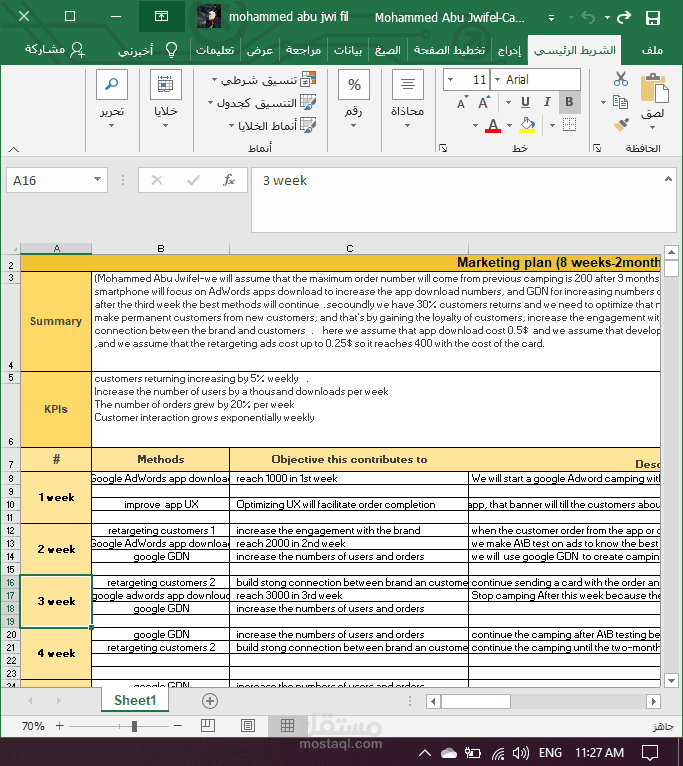Open Cell Styles menu
683x766 pixels.
point(272,125)
